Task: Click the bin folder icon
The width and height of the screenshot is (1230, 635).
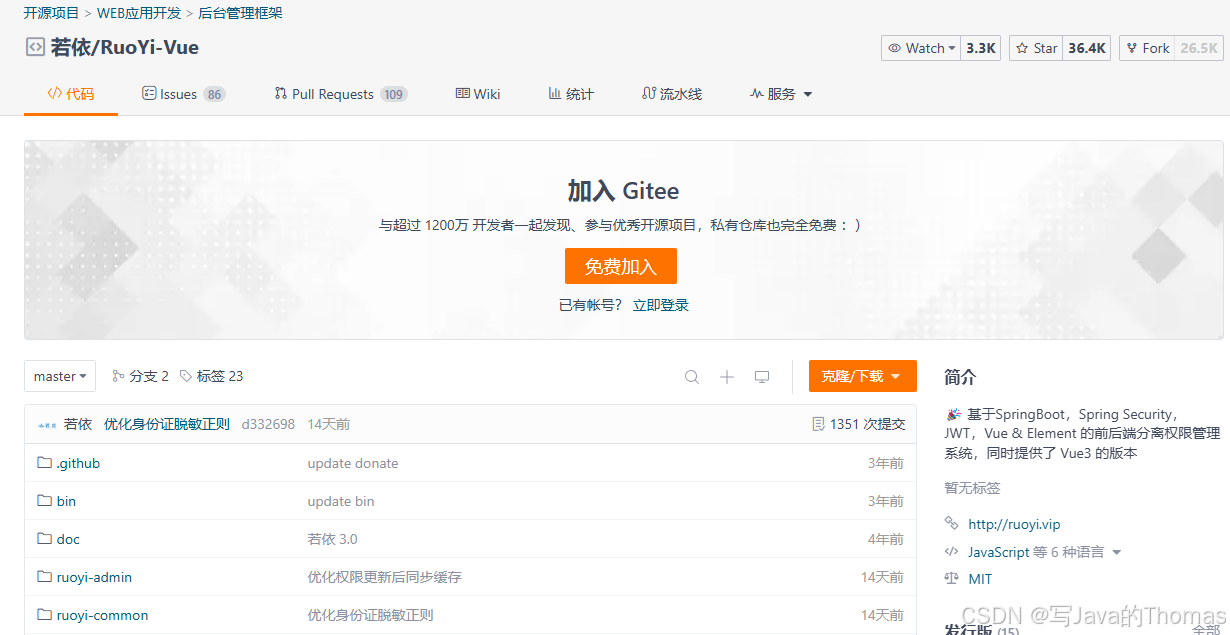Action: tap(44, 501)
